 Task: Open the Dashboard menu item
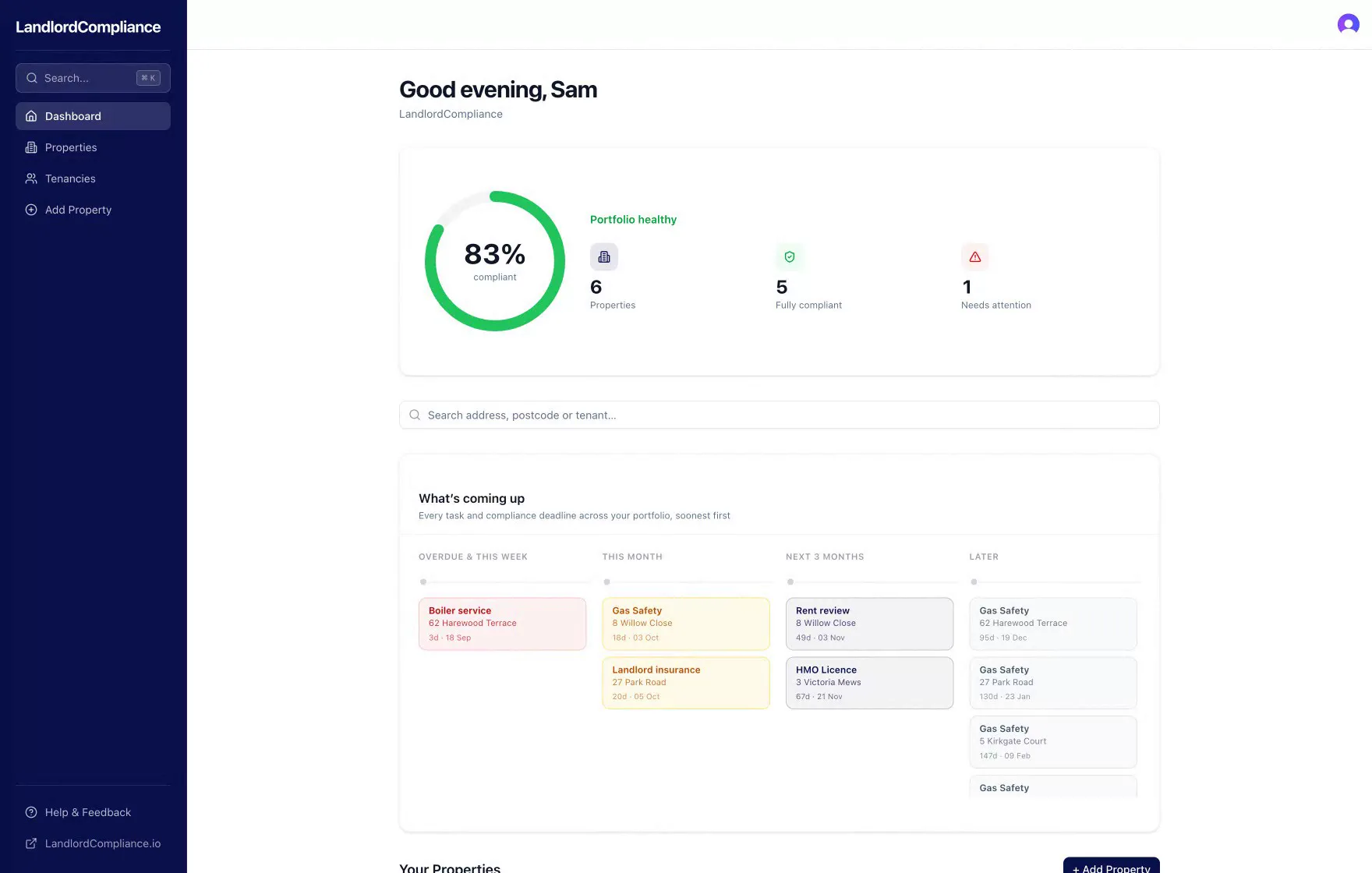pos(93,116)
